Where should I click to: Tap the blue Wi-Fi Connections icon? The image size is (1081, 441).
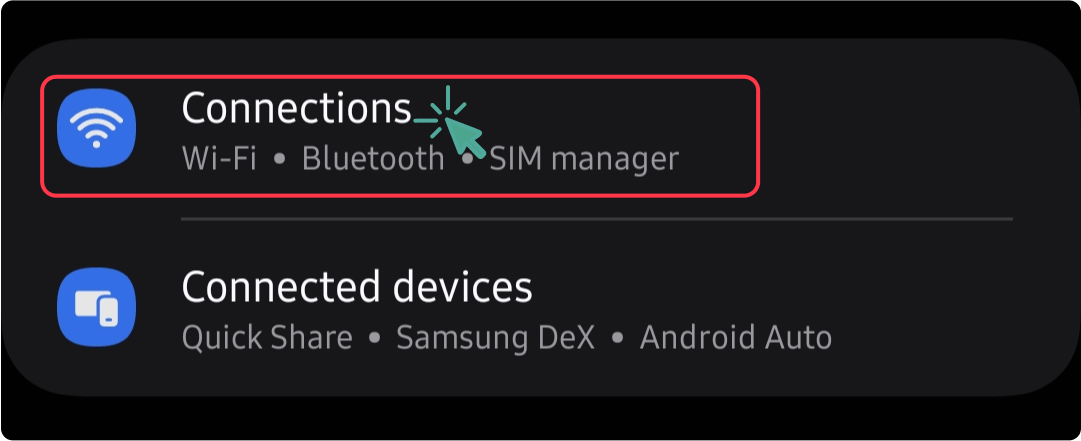96,129
